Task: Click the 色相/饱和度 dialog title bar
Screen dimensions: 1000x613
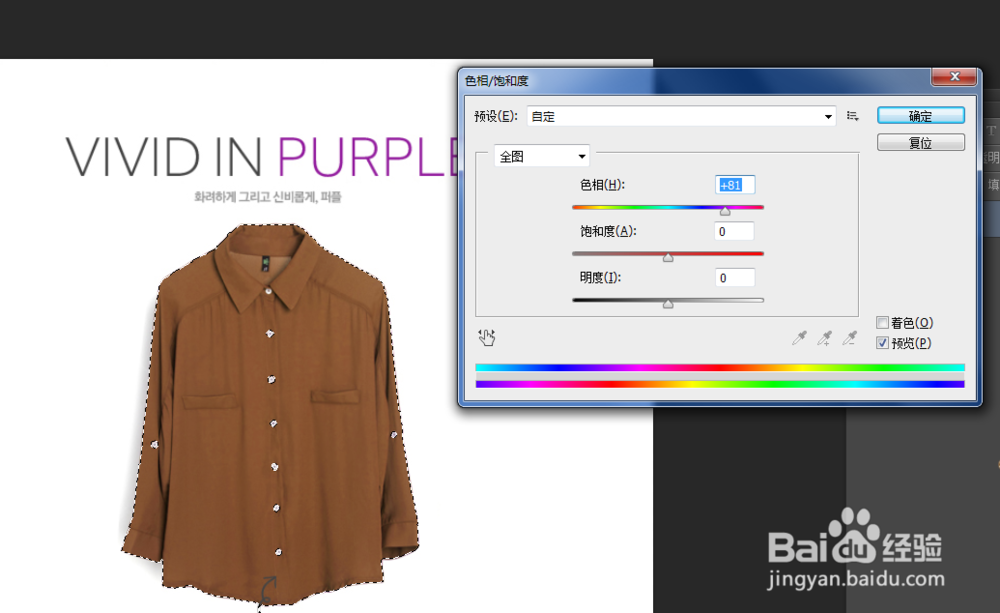Action: click(695, 81)
